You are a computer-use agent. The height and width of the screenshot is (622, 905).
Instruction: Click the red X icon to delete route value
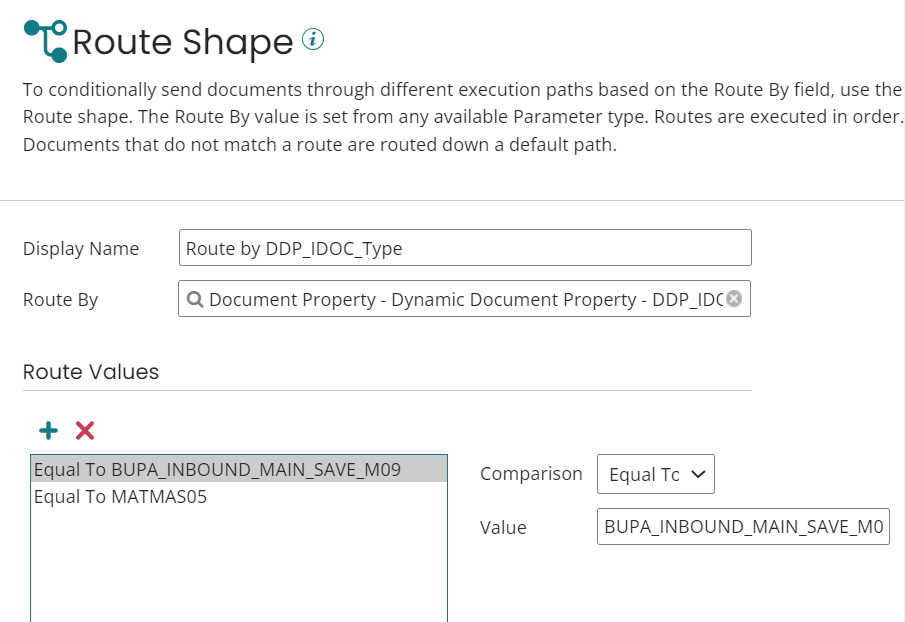click(x=84, y=430)
